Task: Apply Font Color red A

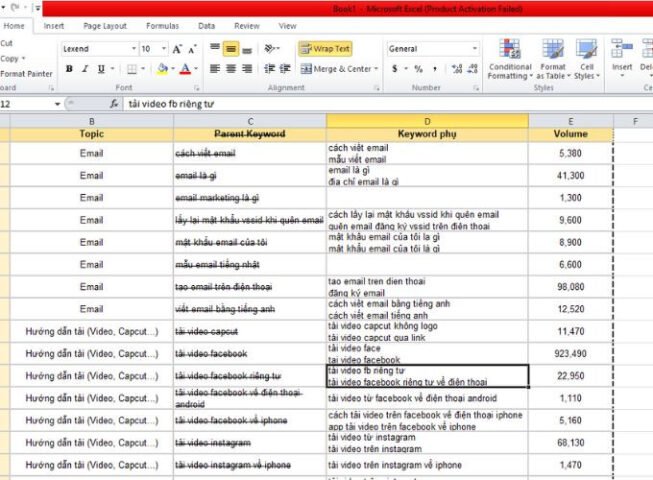Action: 185,69
